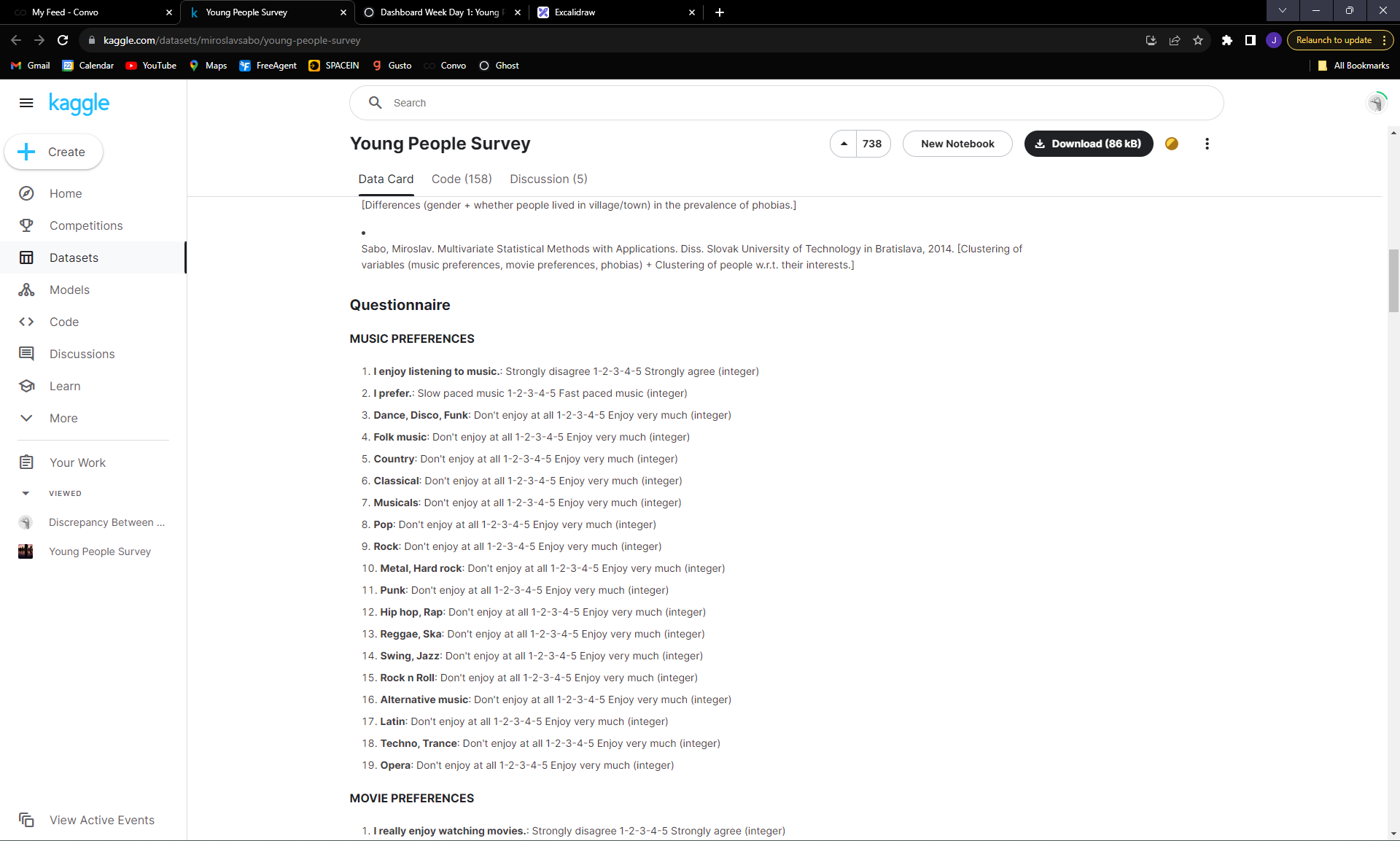The height and width of the screenshot is (841, 1400).
Task: Bookmark this page with the star icon
Action: 1198,40
